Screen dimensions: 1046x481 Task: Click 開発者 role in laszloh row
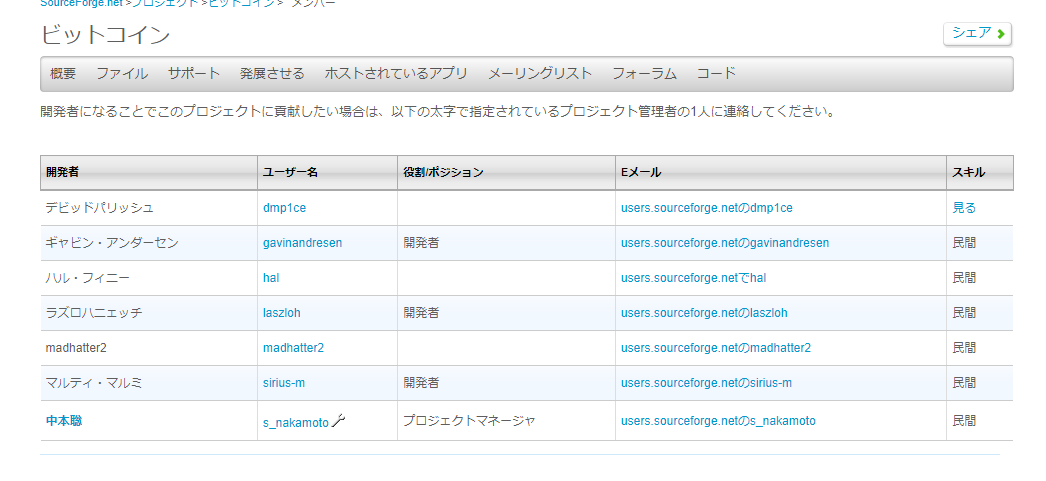pyautogui.click(x=421, y=312)
